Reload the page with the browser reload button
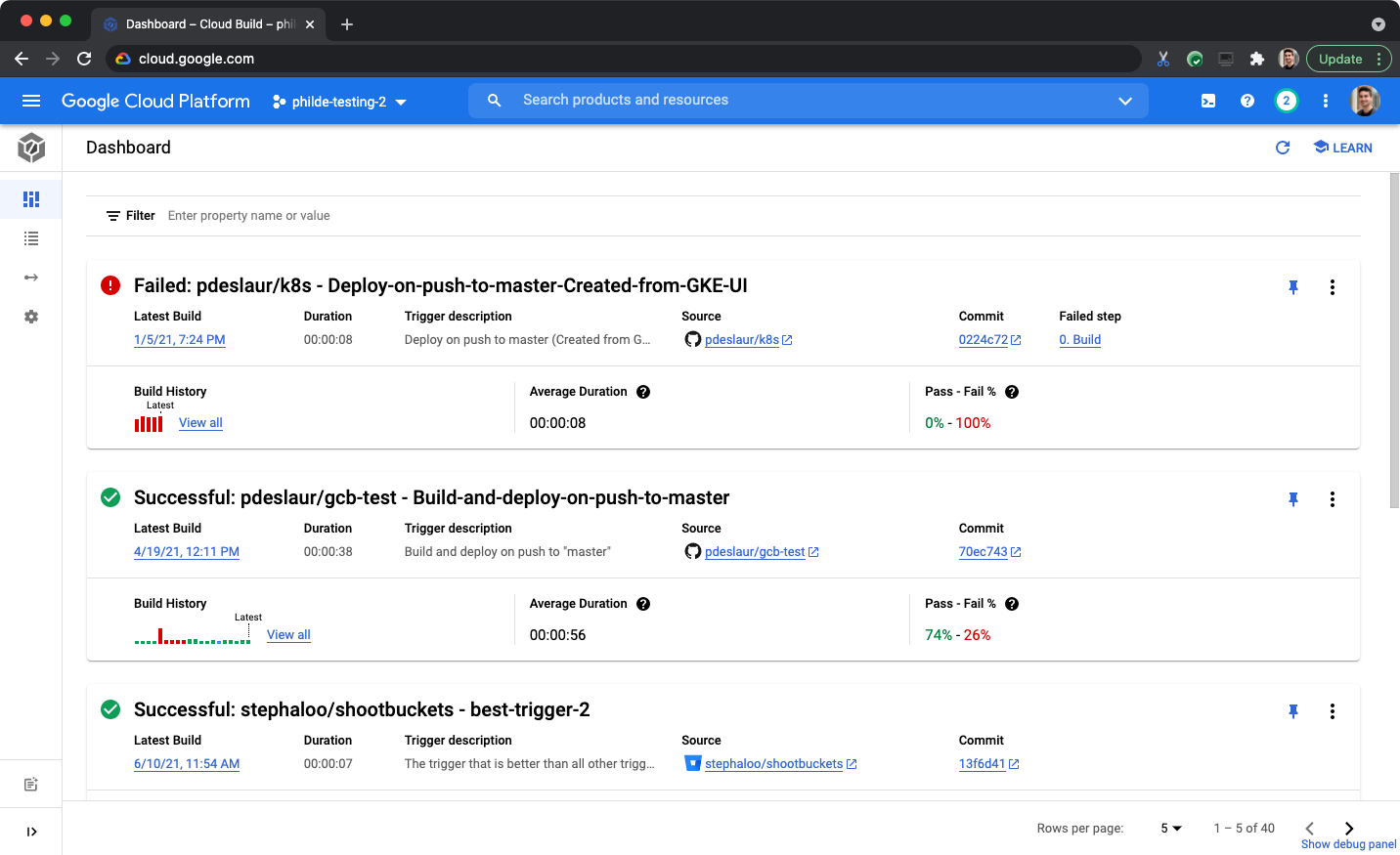Screen dimensions: 1400x855 click(84, 59)
